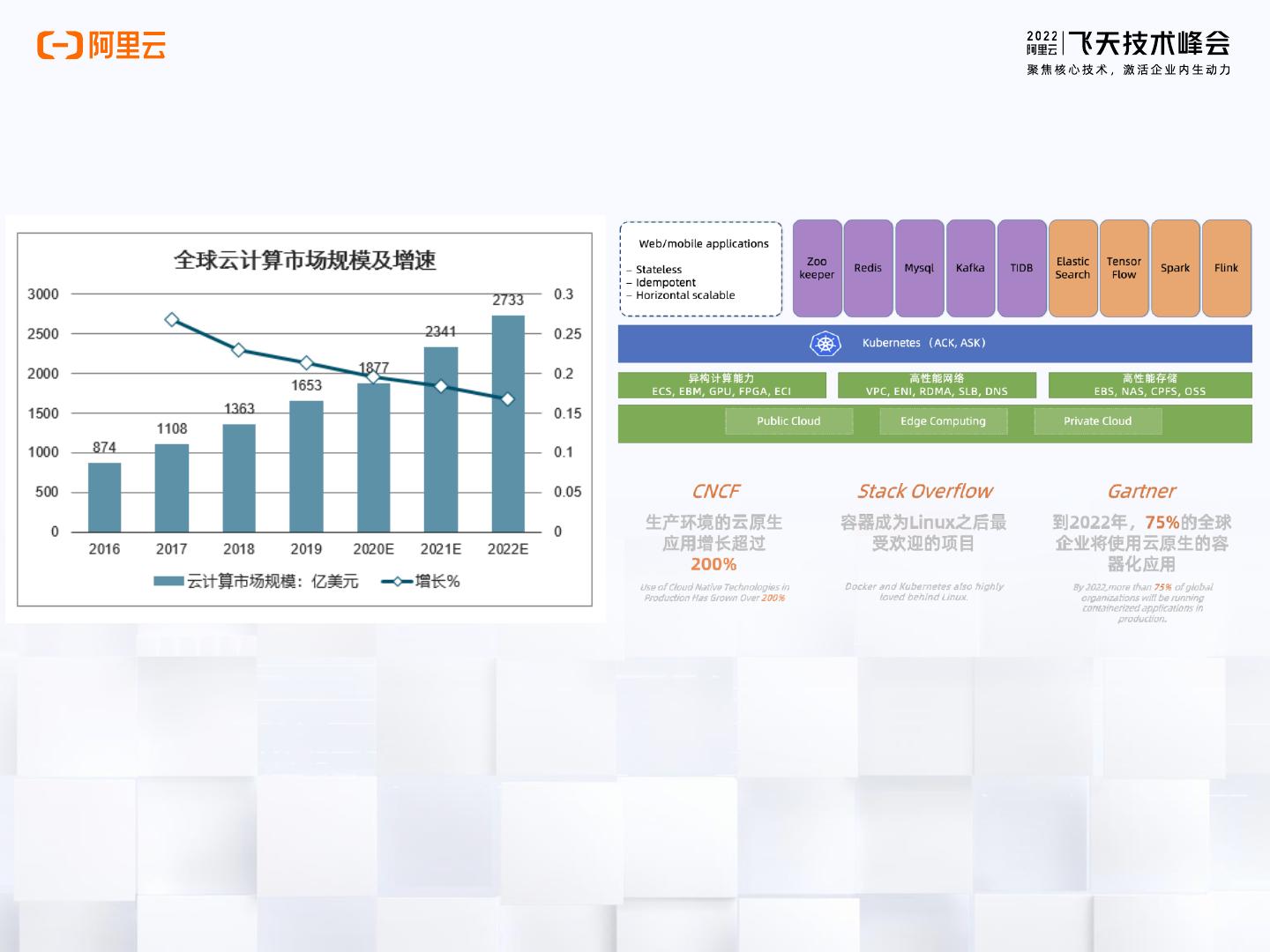The image size is (1270, 952).
Task: Click the Kubernetes wheel icon
Action: pyautogui.click(x=825, y=343)
